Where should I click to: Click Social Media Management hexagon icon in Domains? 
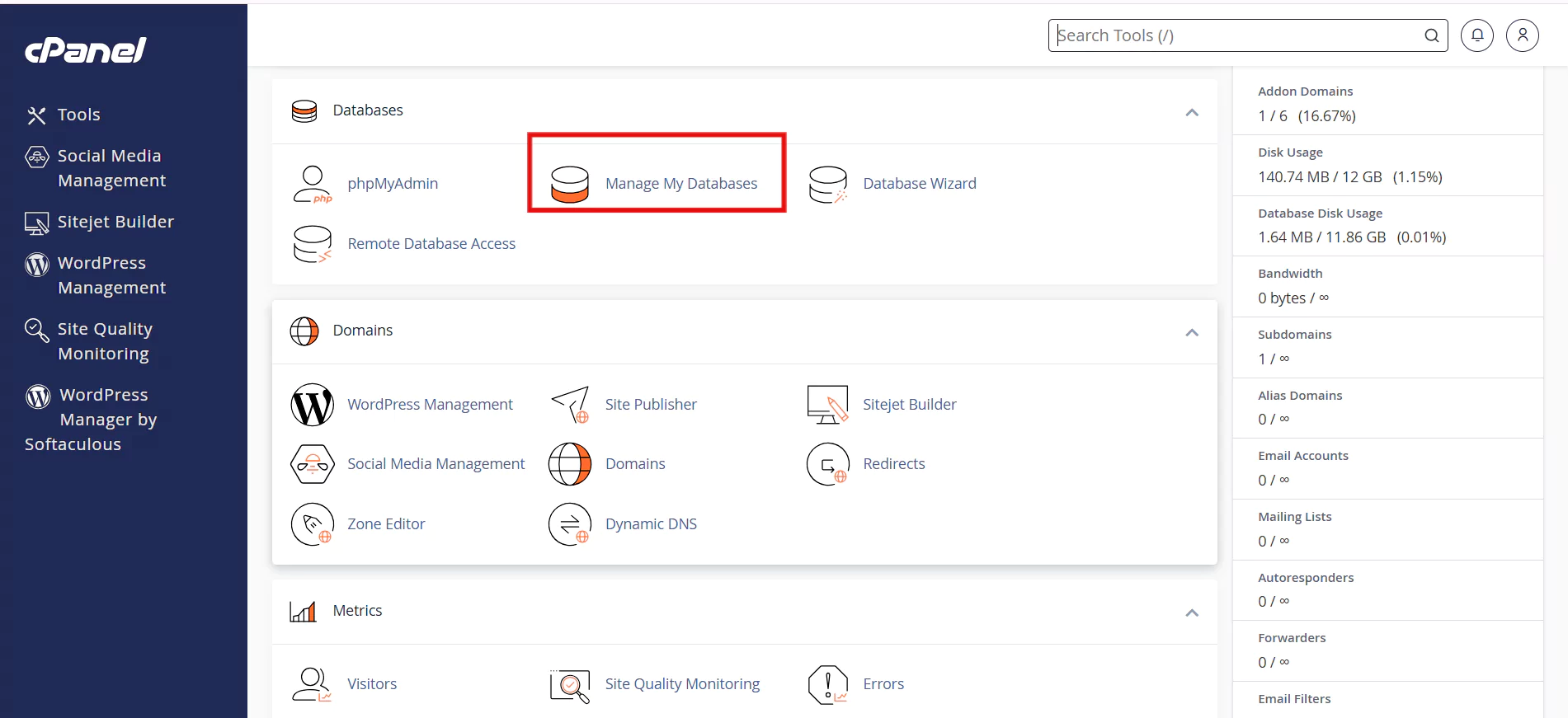[313, 464]
